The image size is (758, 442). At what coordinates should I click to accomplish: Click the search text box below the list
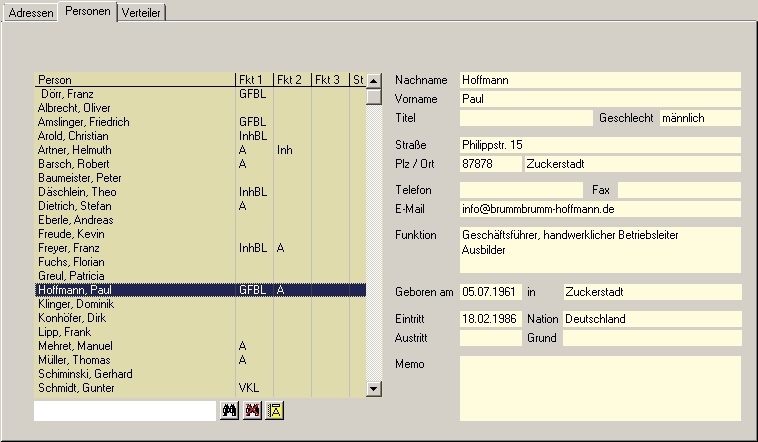point(125,411)
